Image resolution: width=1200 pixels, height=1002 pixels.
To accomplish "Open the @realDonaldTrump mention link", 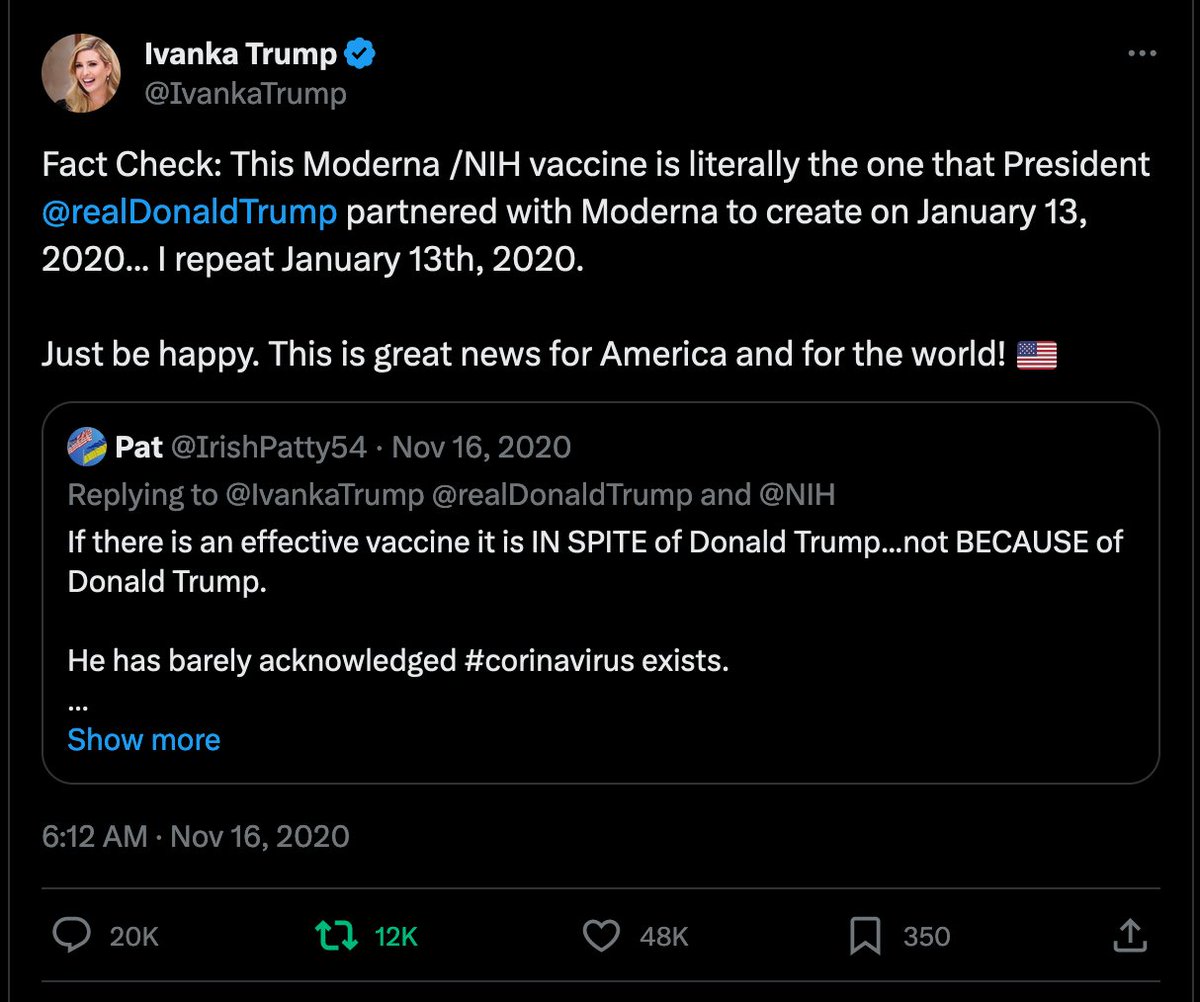I will (189, 212).
